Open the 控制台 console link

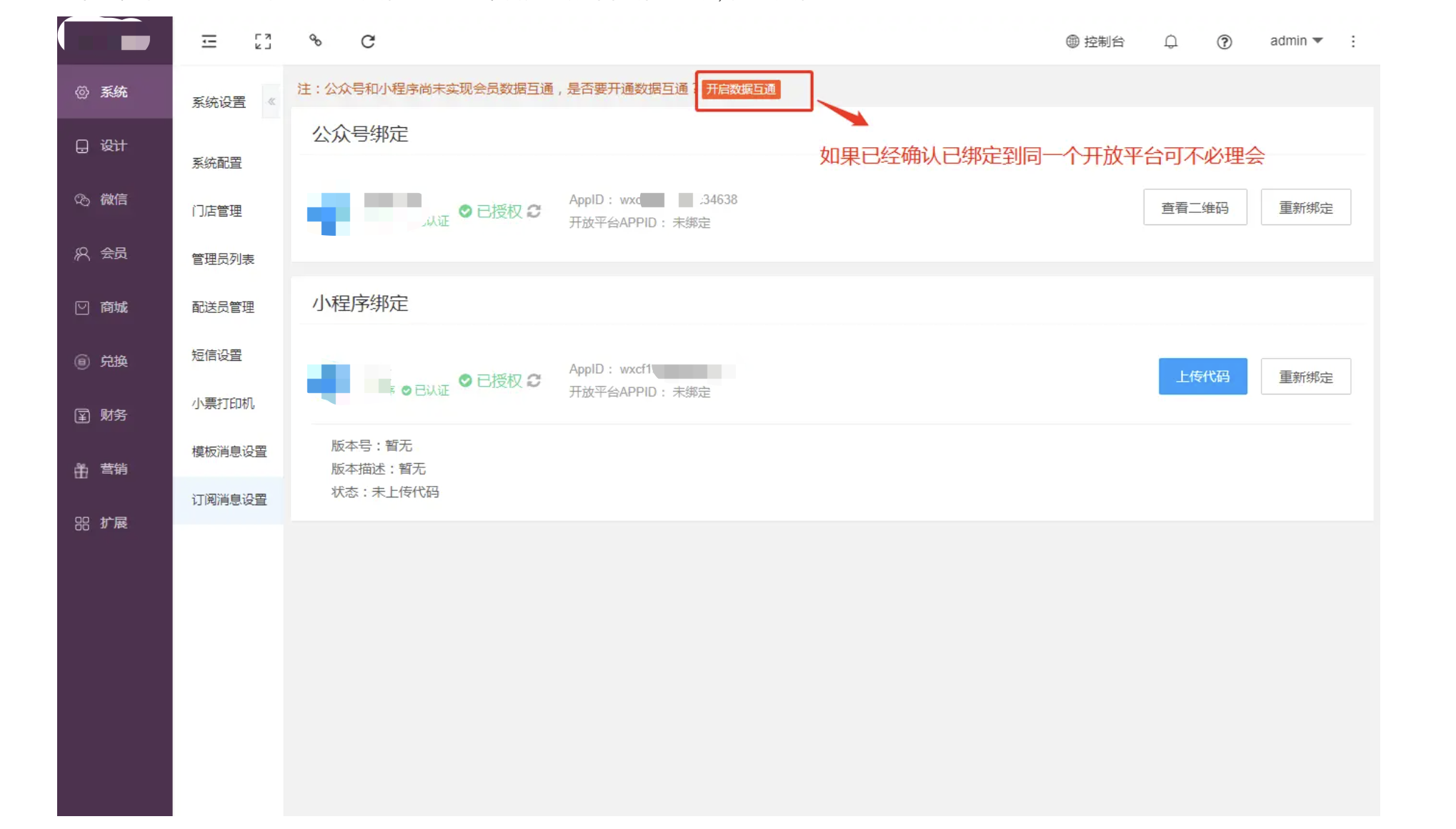point(1095,41)
